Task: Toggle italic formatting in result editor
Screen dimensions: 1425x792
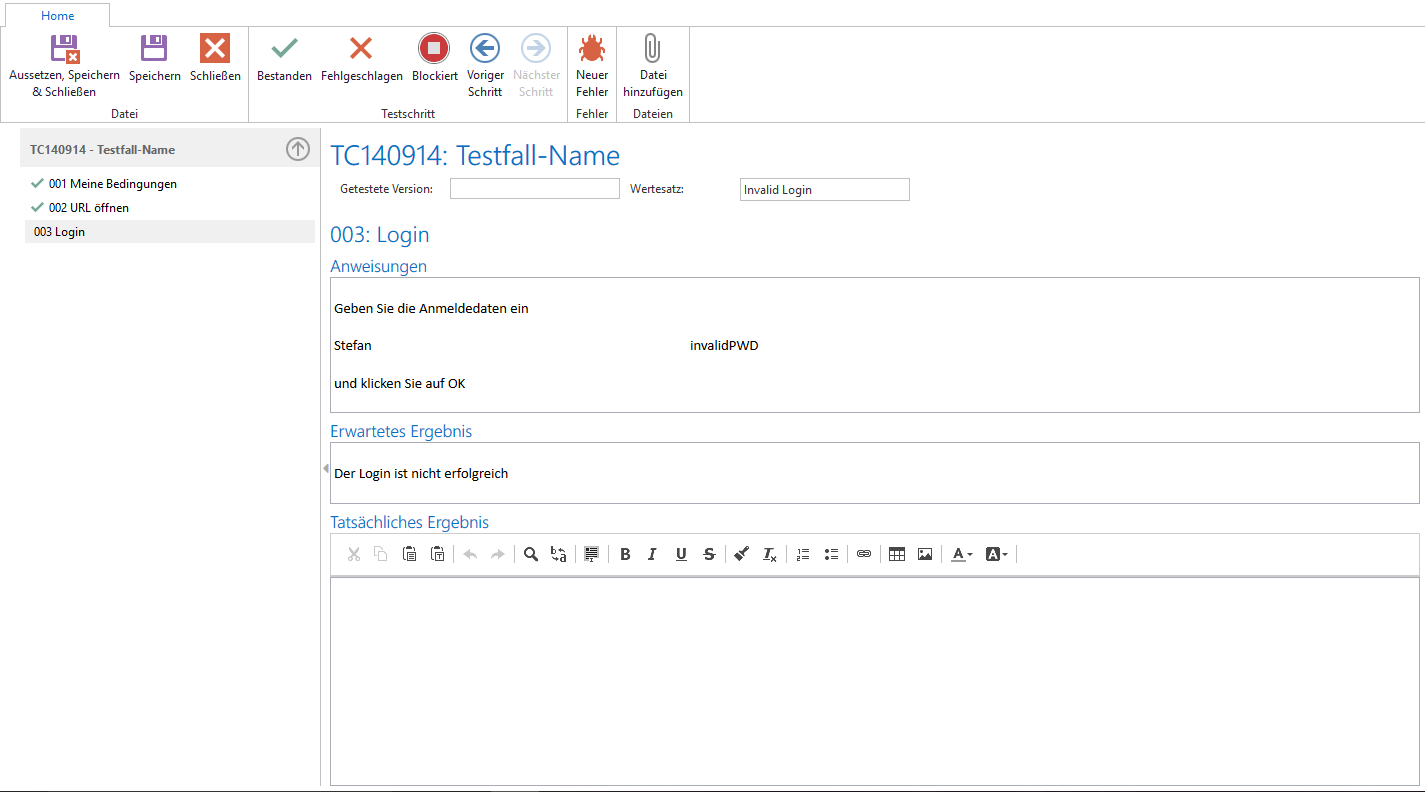Action: coord(652,554)
